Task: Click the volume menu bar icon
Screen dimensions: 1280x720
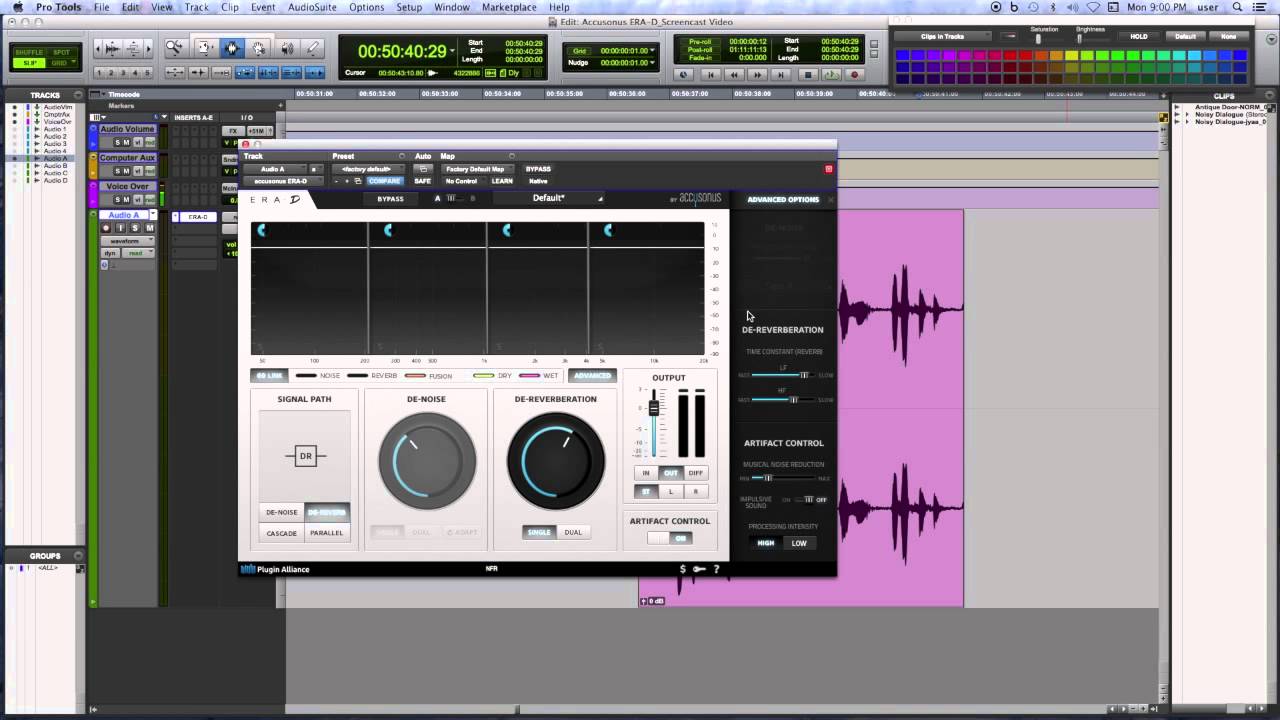Action: 1073,7
